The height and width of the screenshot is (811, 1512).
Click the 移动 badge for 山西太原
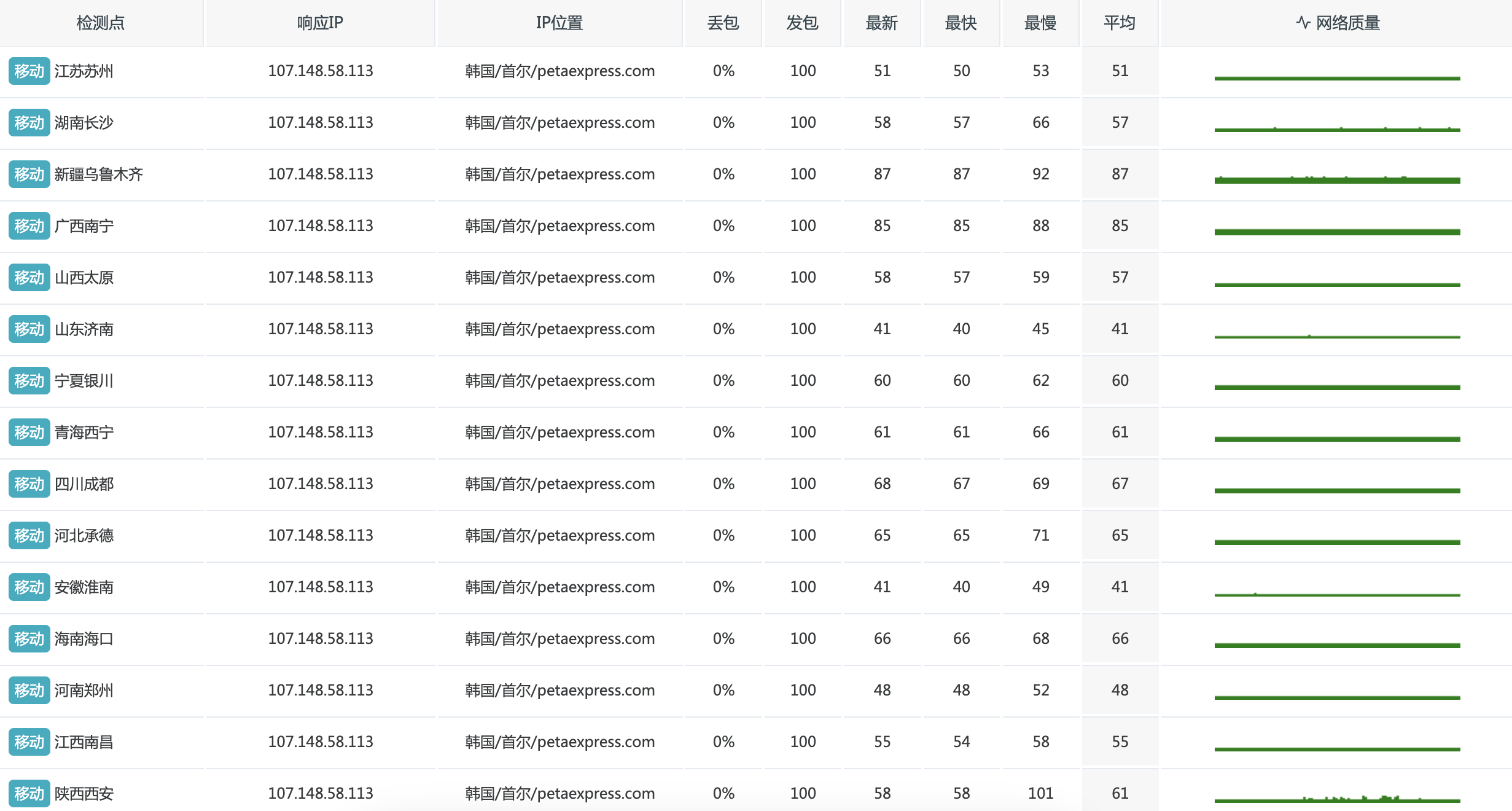tap(29, 278)
